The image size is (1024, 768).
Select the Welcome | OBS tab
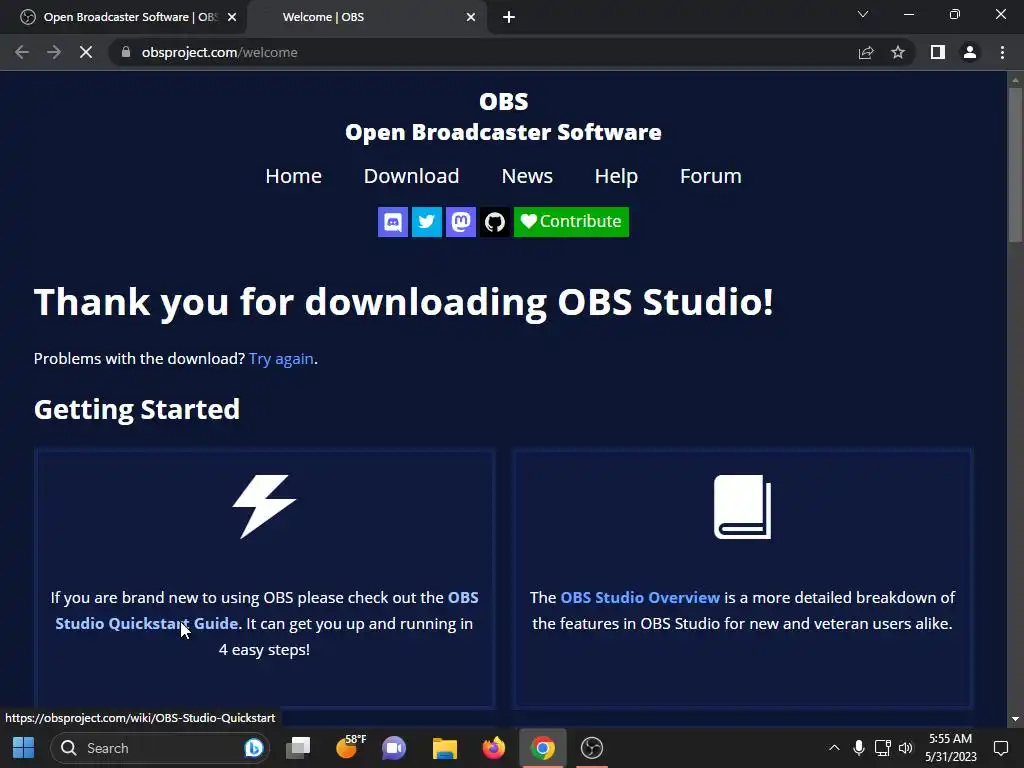click(366, 18)
